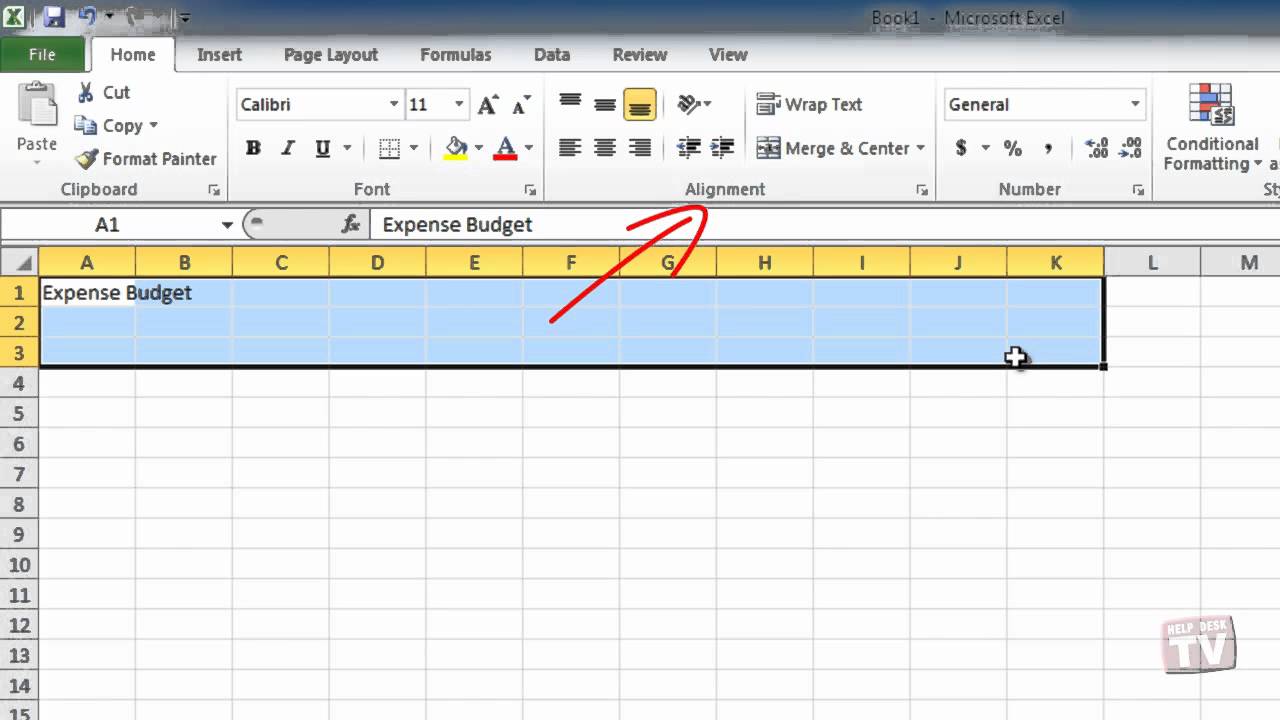Toggle Bold formatting
The height and width of the screenshot is (720, 1280).
pos(253,148)
